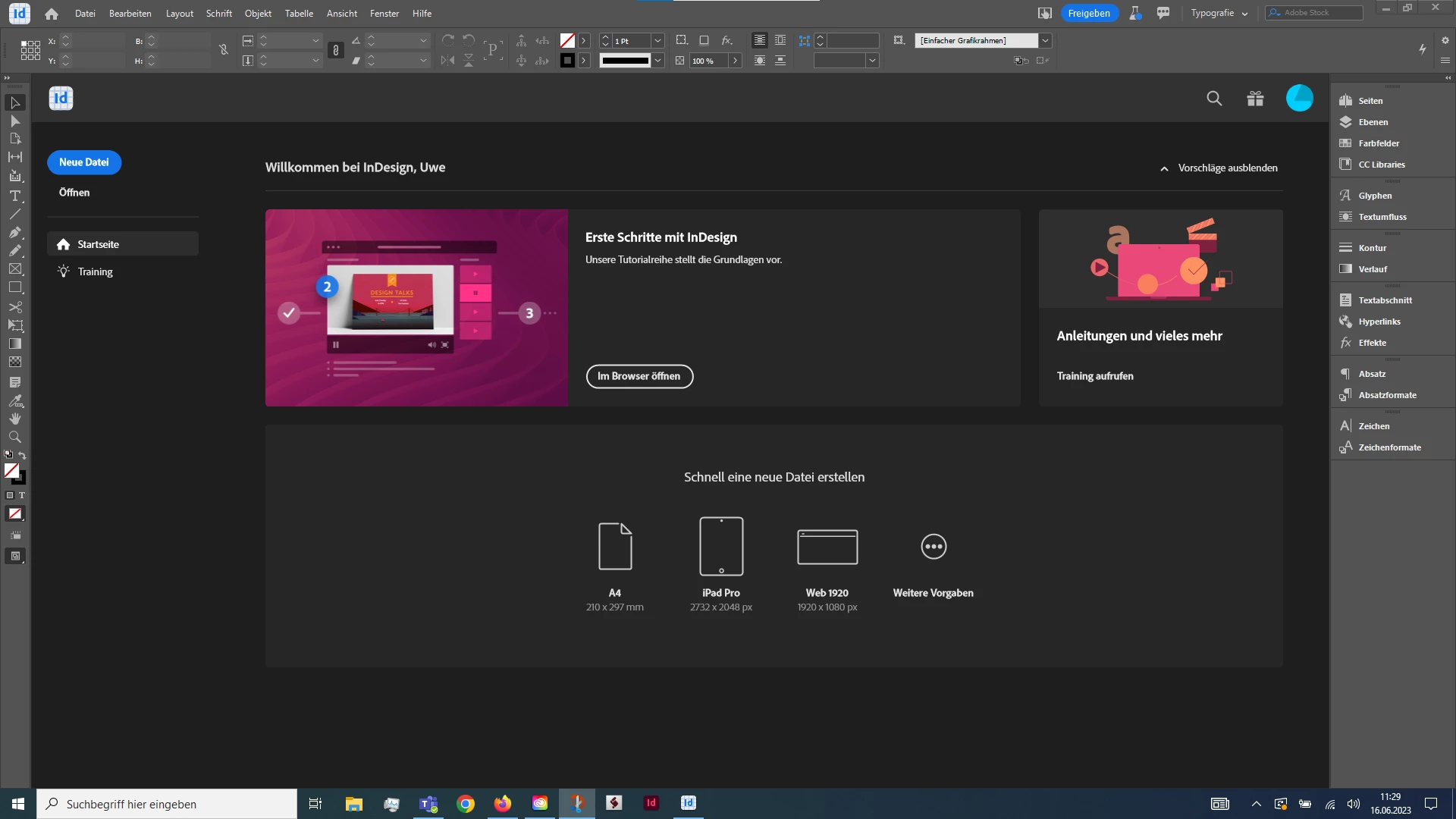The height and width of the screenshot is (819, 1456).
Task: Select the Zoom magnifier tool
Action: (15, 437)
